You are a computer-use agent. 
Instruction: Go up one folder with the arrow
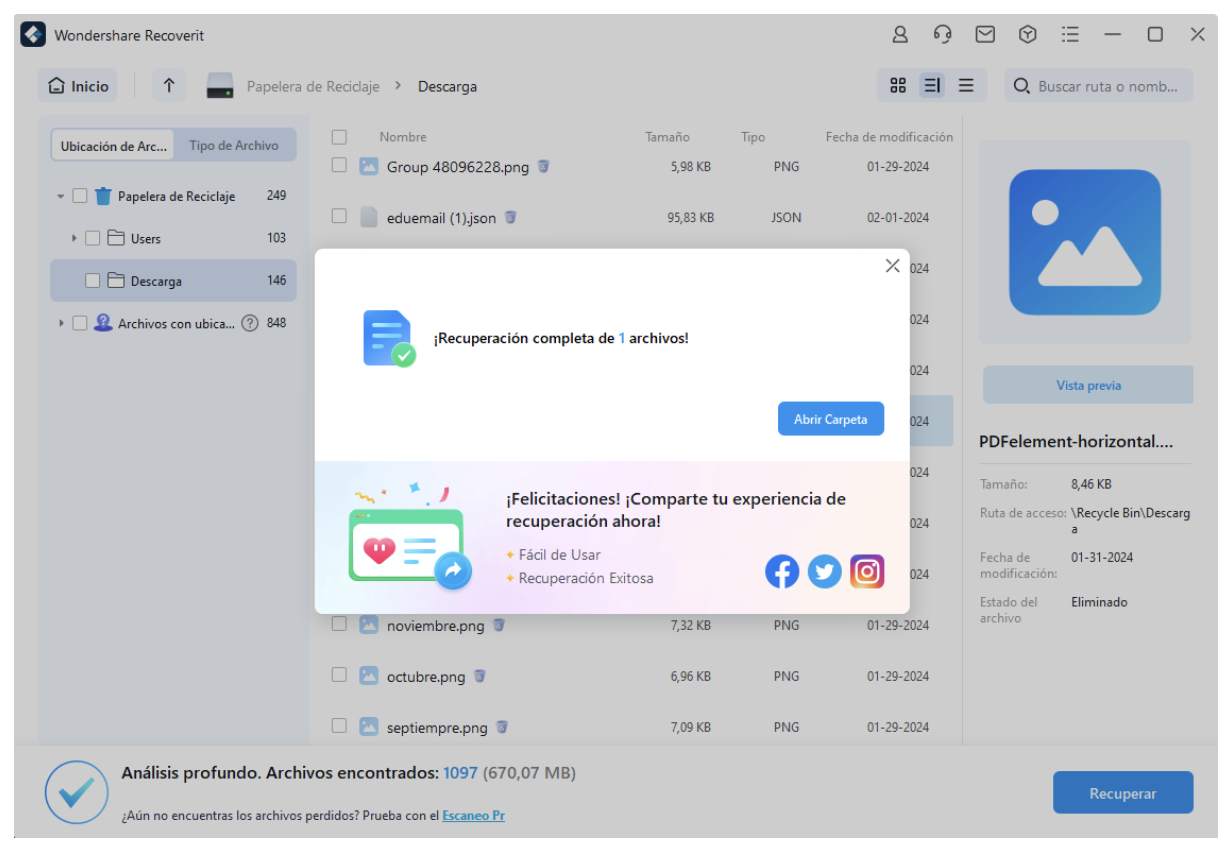[169, 86]
